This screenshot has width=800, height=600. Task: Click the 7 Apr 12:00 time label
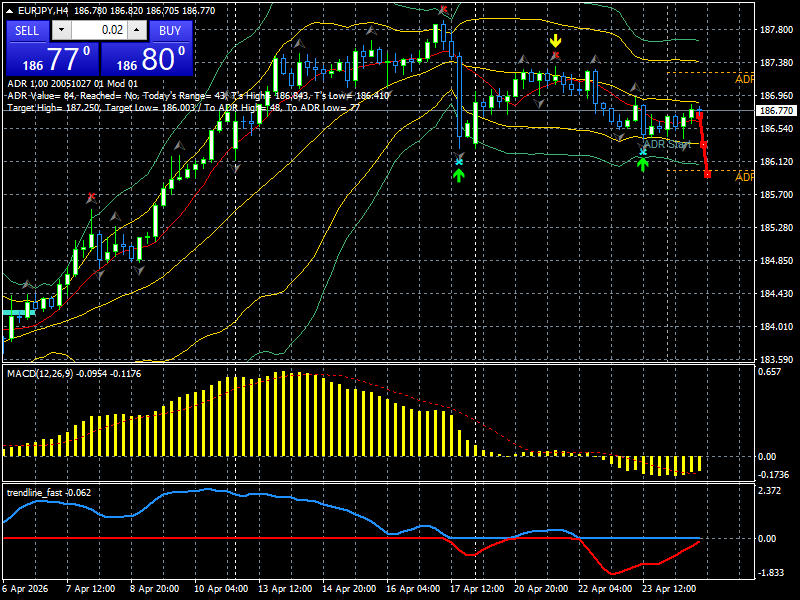[91, 589]
